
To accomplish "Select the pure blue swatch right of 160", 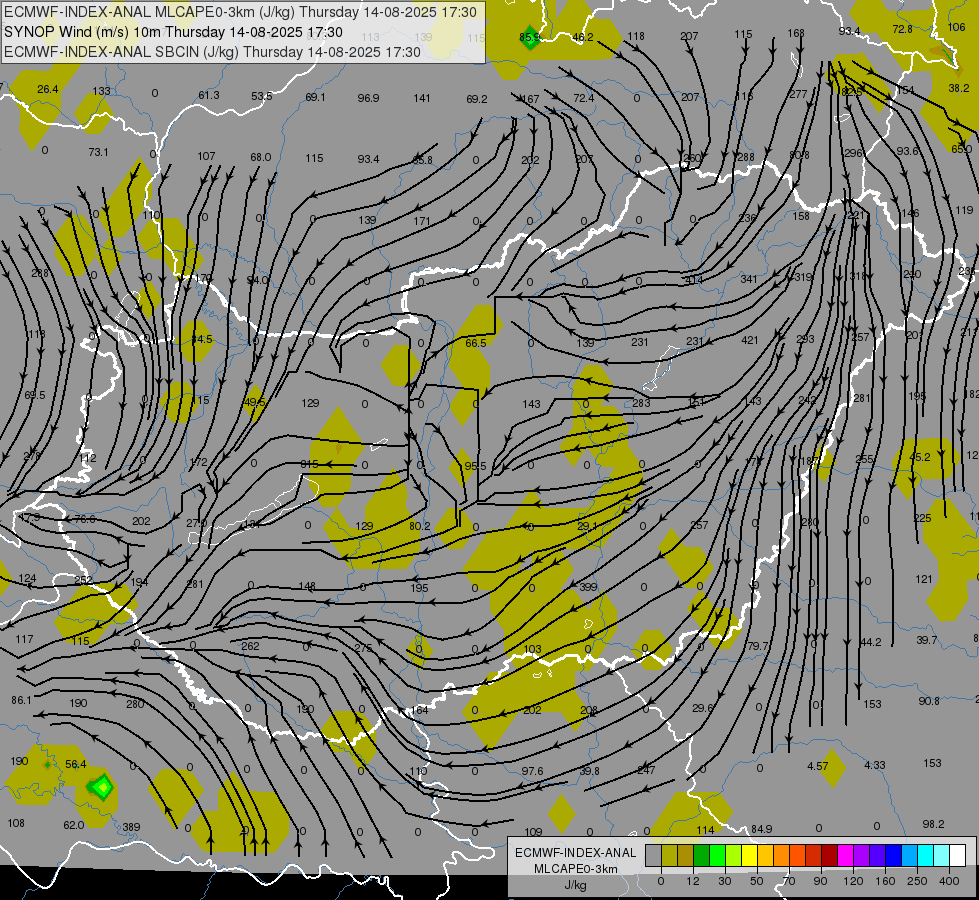I will point(893,855).
